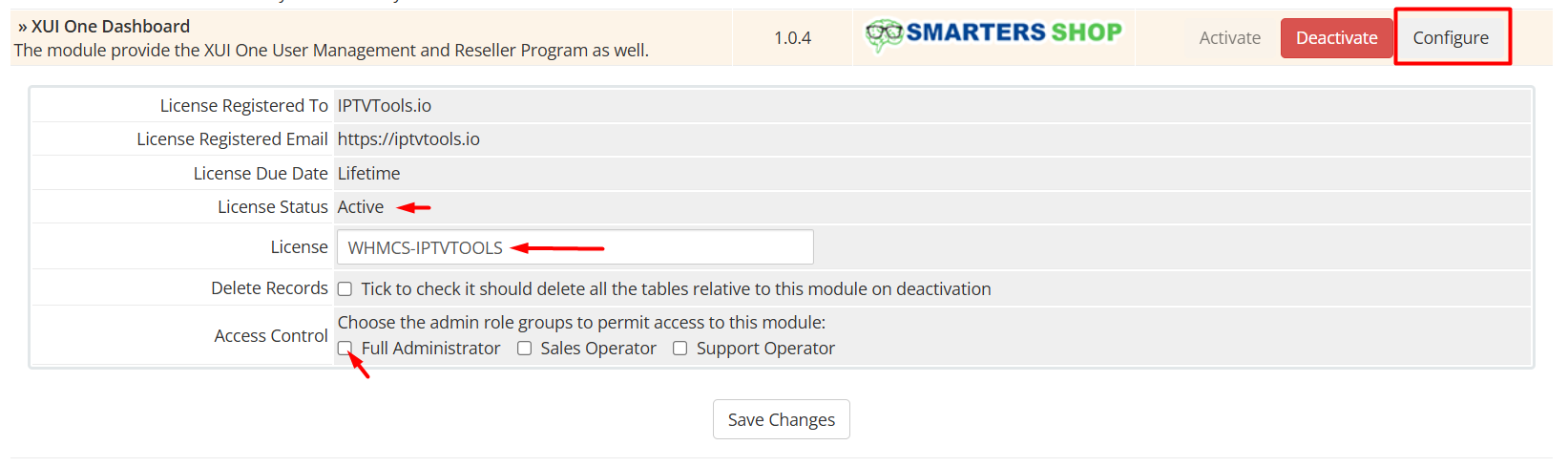Click the Support Operator label
This screenshot has width=1568, height=467.
765,349
